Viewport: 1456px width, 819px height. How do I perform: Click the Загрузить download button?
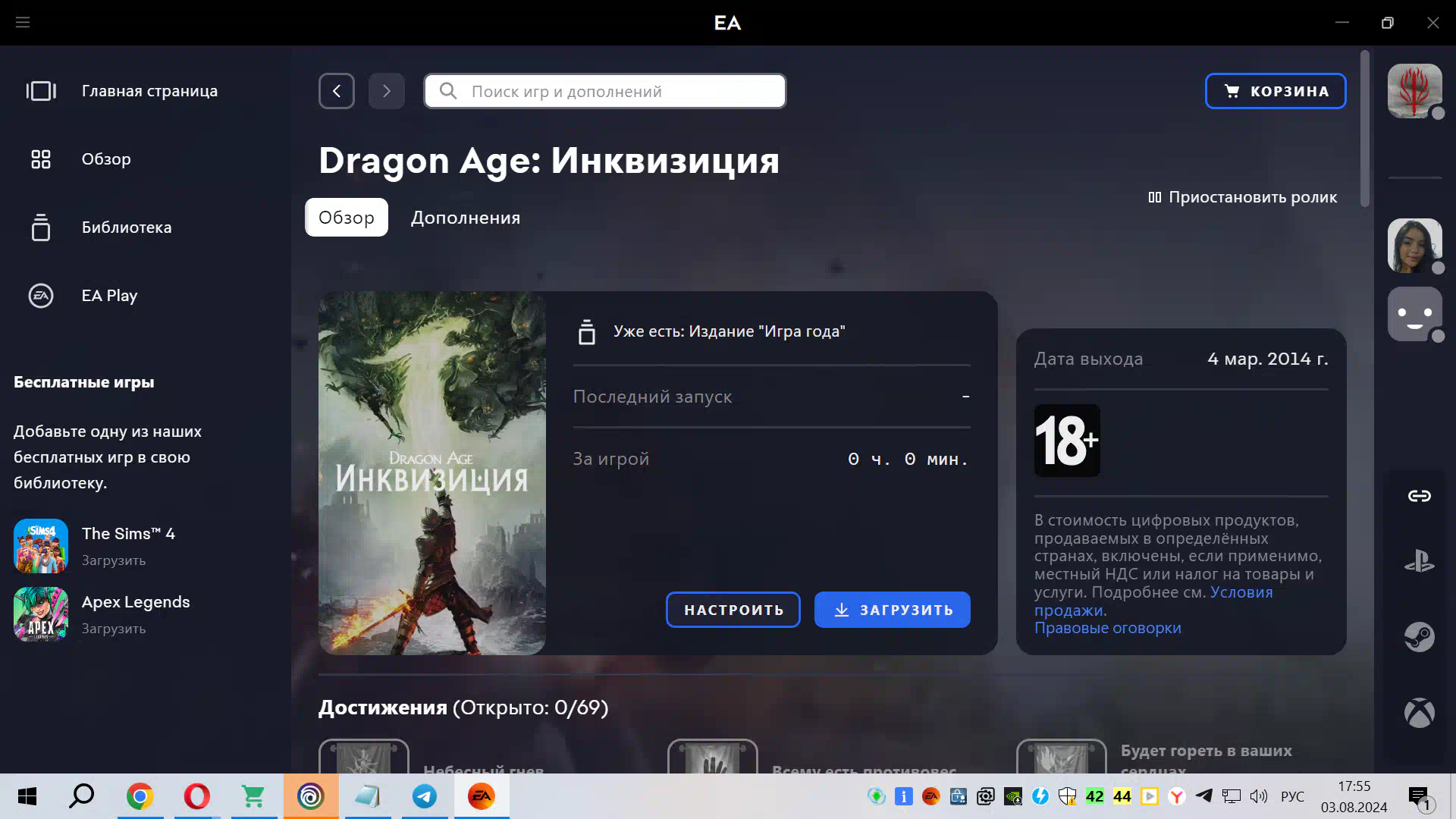pos(893,610)
